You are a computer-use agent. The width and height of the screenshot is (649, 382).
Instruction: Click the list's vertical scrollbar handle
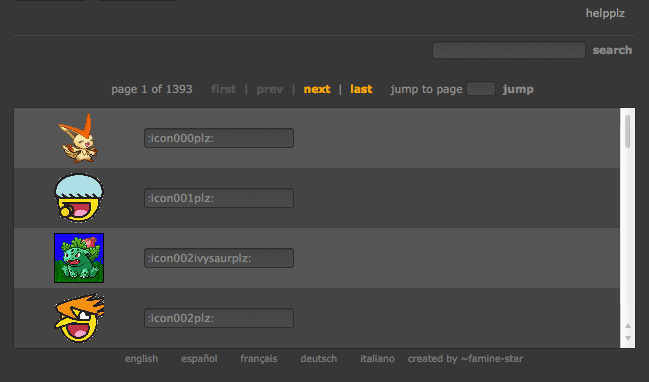tap(627, 131)
